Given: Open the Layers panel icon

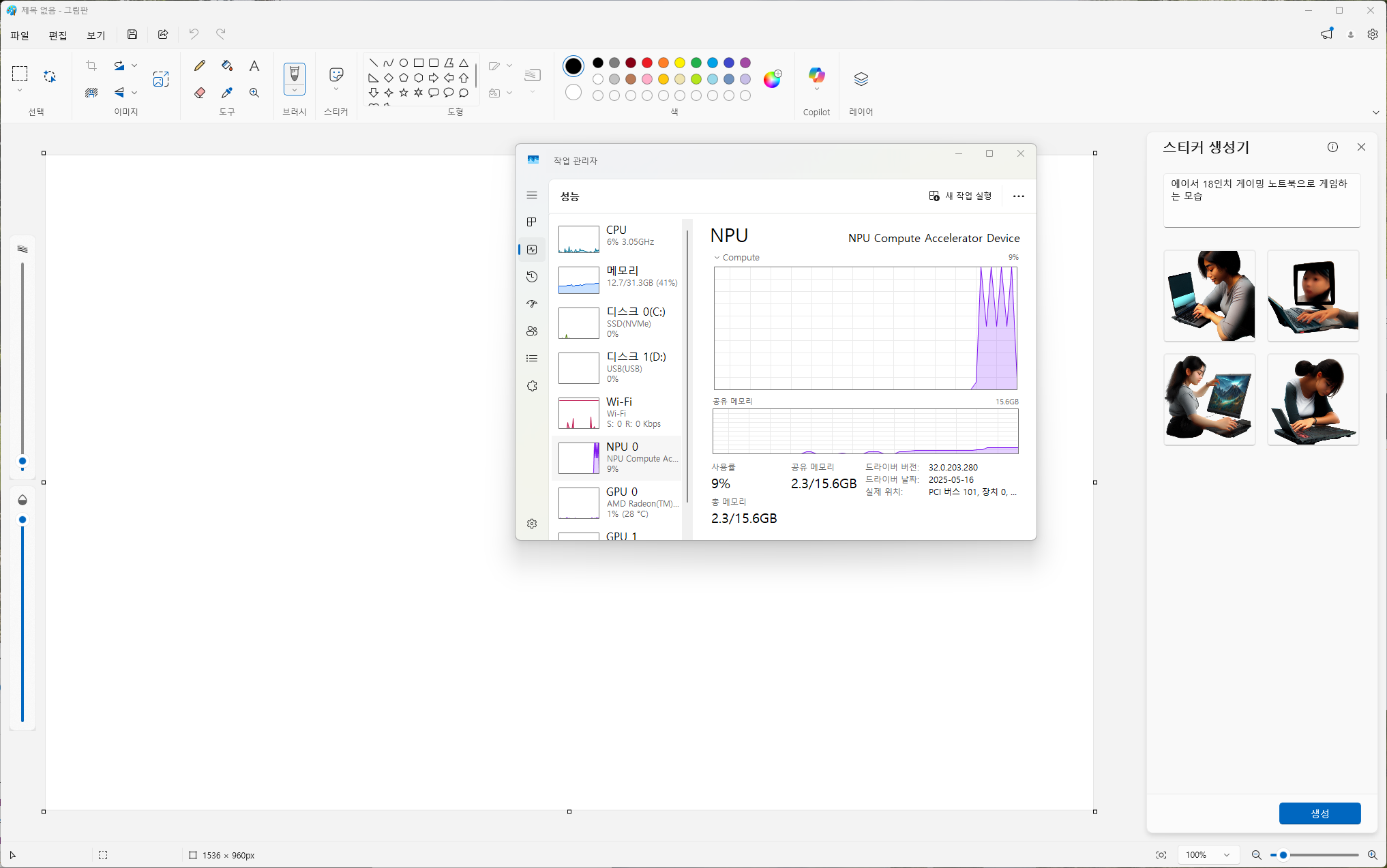Looking at the screenshot, I should (861, 79).
